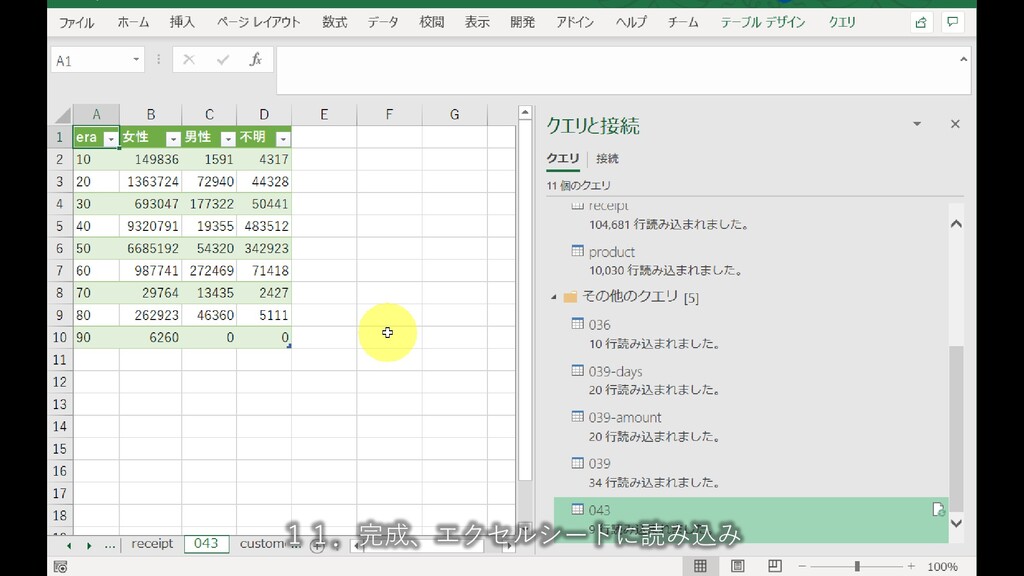Open the Comments icon in ribbon
1024x576 pixels.
(952, 22)
